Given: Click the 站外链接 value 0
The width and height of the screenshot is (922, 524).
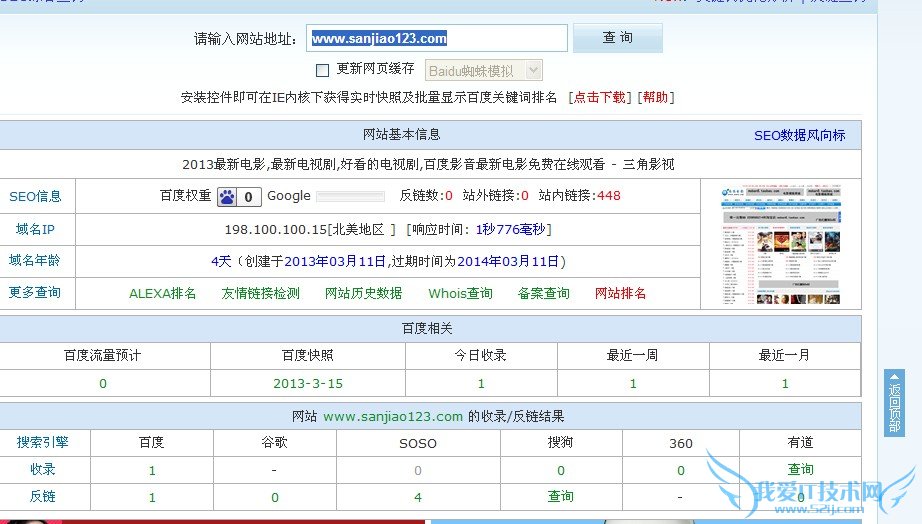Looking at the screenshot, I should coord(525,196).
